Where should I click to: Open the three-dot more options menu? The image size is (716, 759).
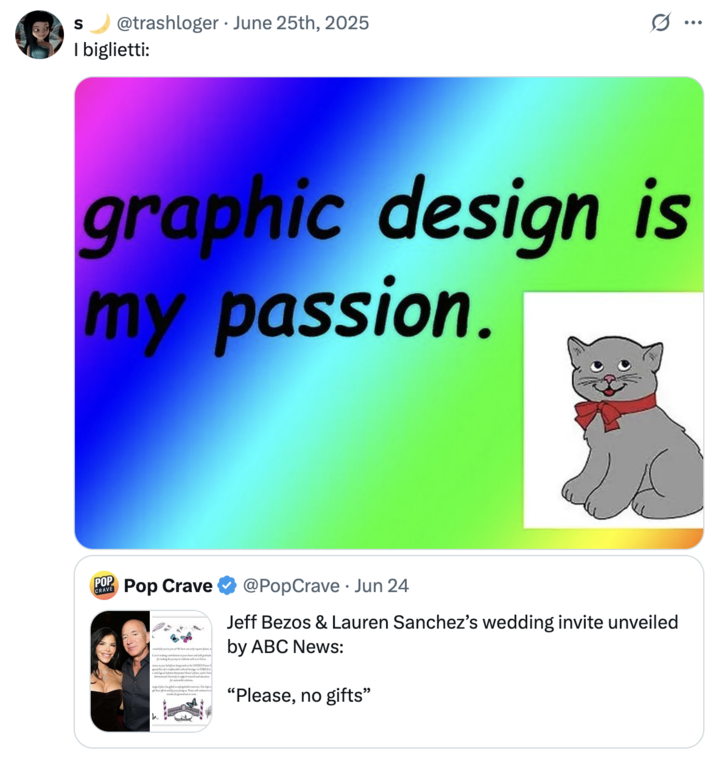692,22
